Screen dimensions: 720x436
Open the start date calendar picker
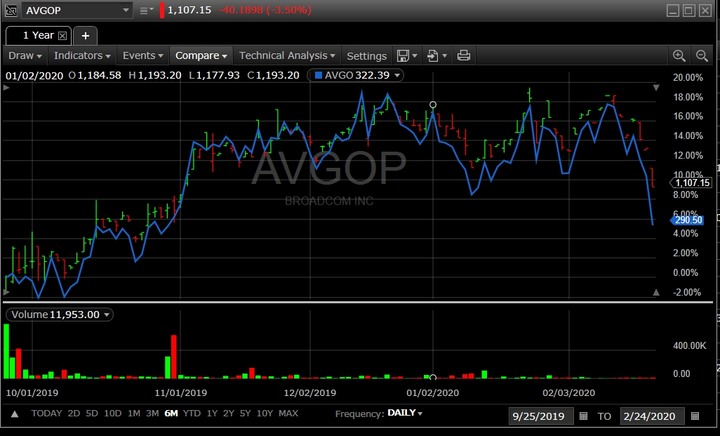[x=583, y=416]
